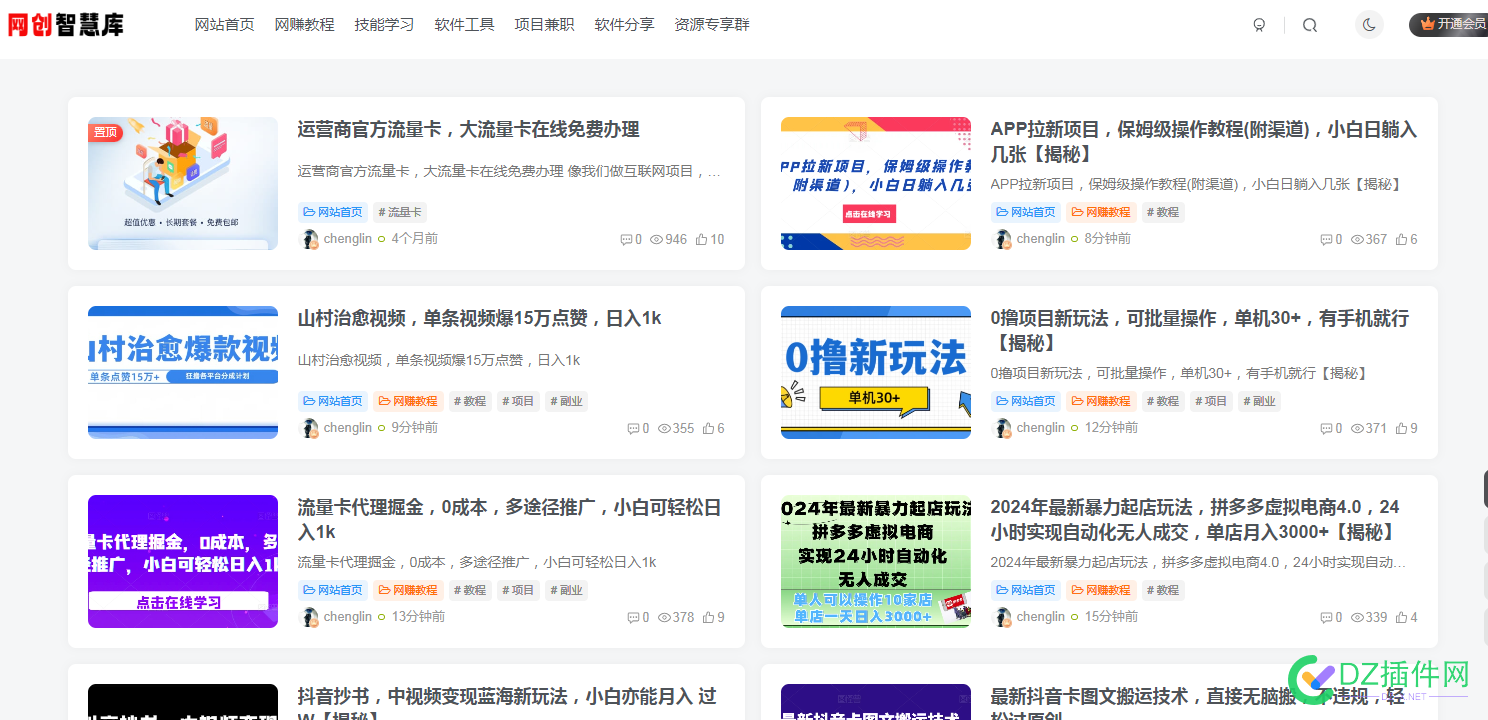
Task: Click the comment bubble icon on 运营商官方流量卡 post
Action: (x=626, y=238)
